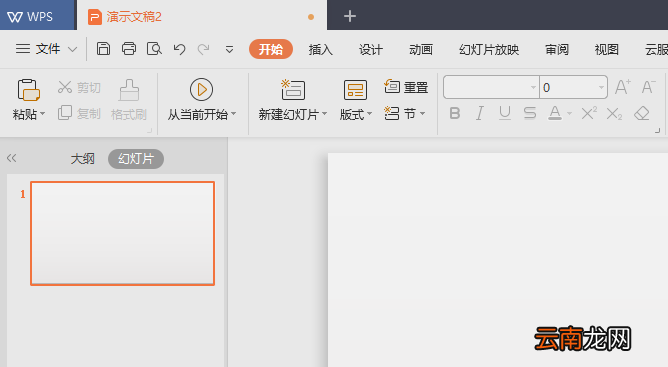Switch to the 动画 ribbon tab
The image size is (668, 367).
421,49
